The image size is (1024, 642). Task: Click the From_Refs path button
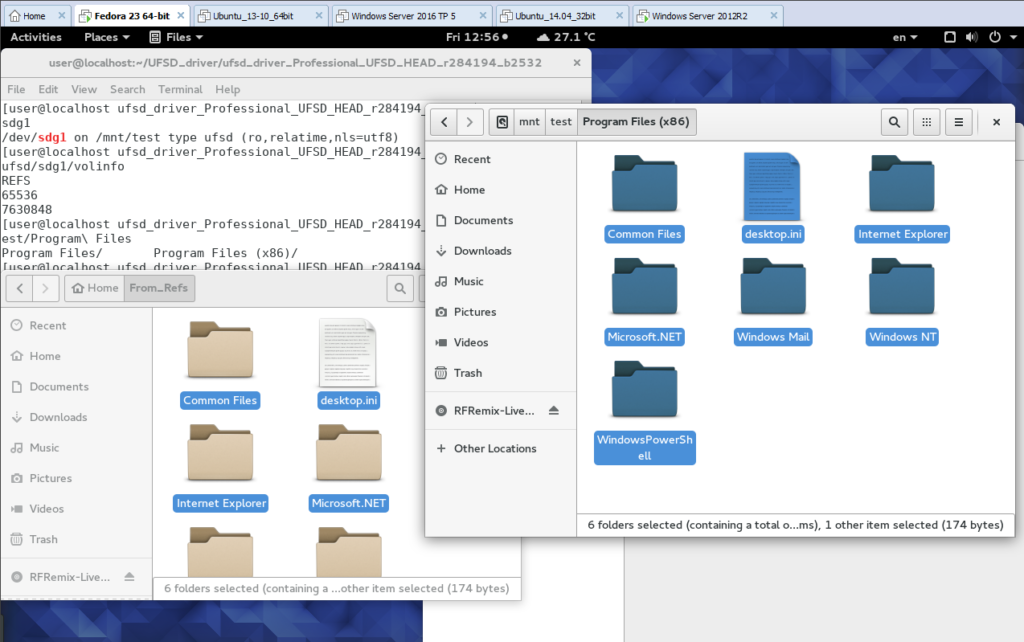tap(159, 288)
